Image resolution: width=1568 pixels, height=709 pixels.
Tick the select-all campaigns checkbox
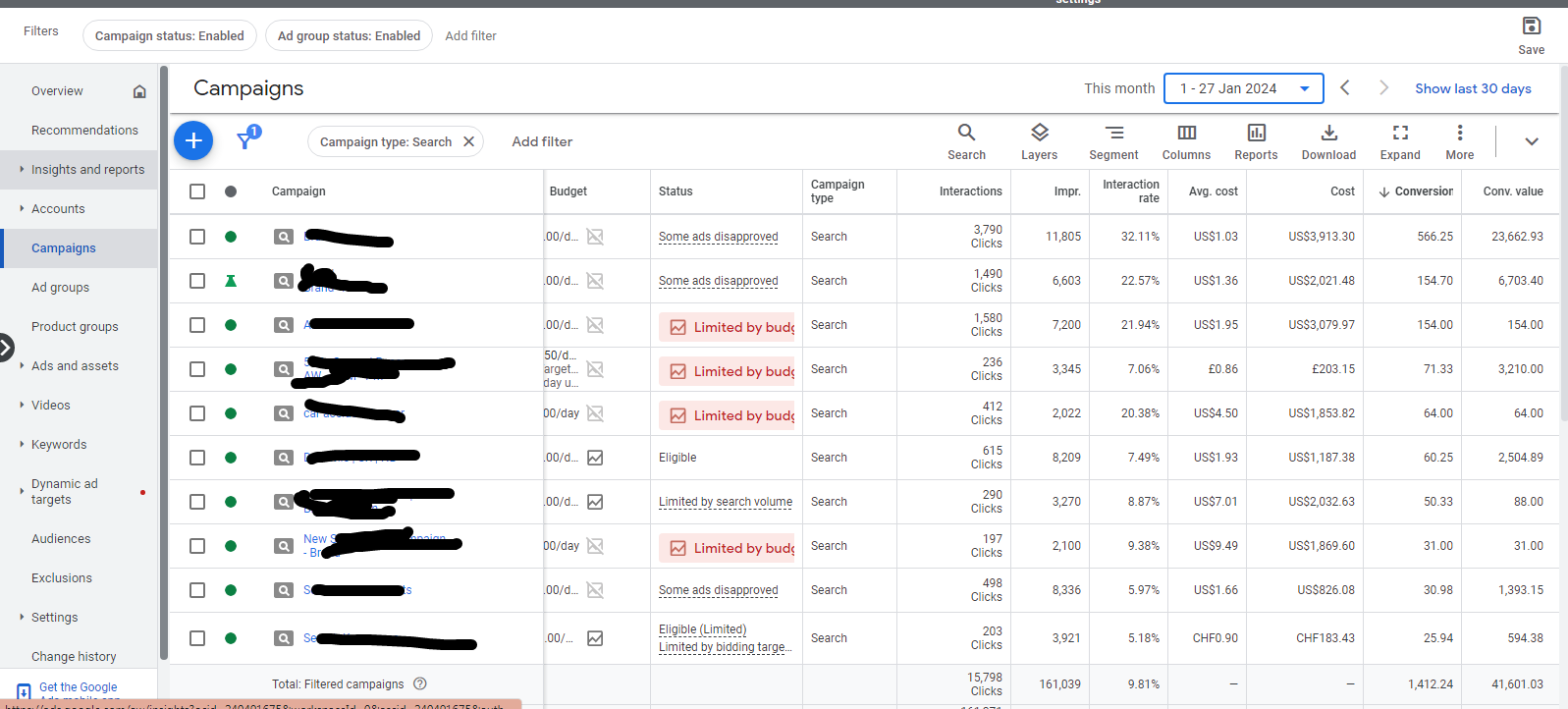pyautogui.click(x=197, y=191)
